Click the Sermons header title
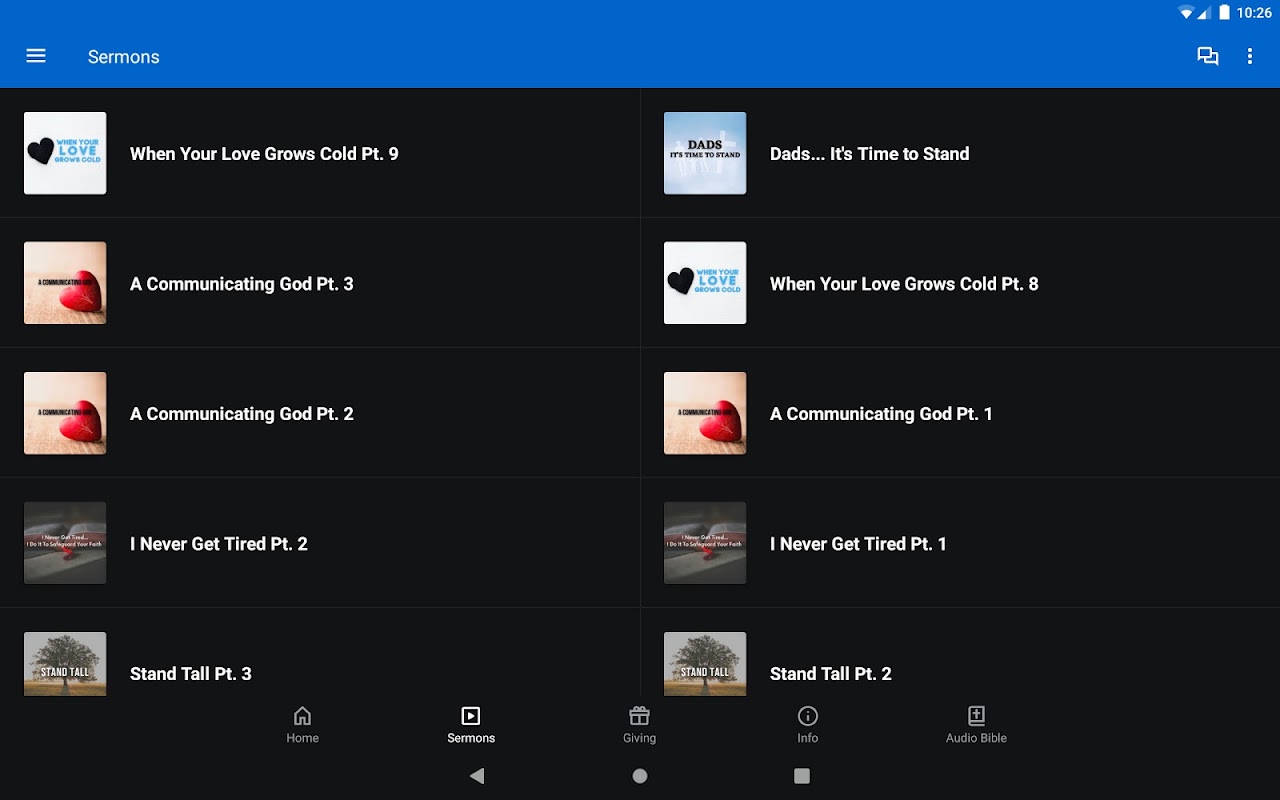Screen dimensions: 1280x800 pyautogui.click(x=124, y=57)
